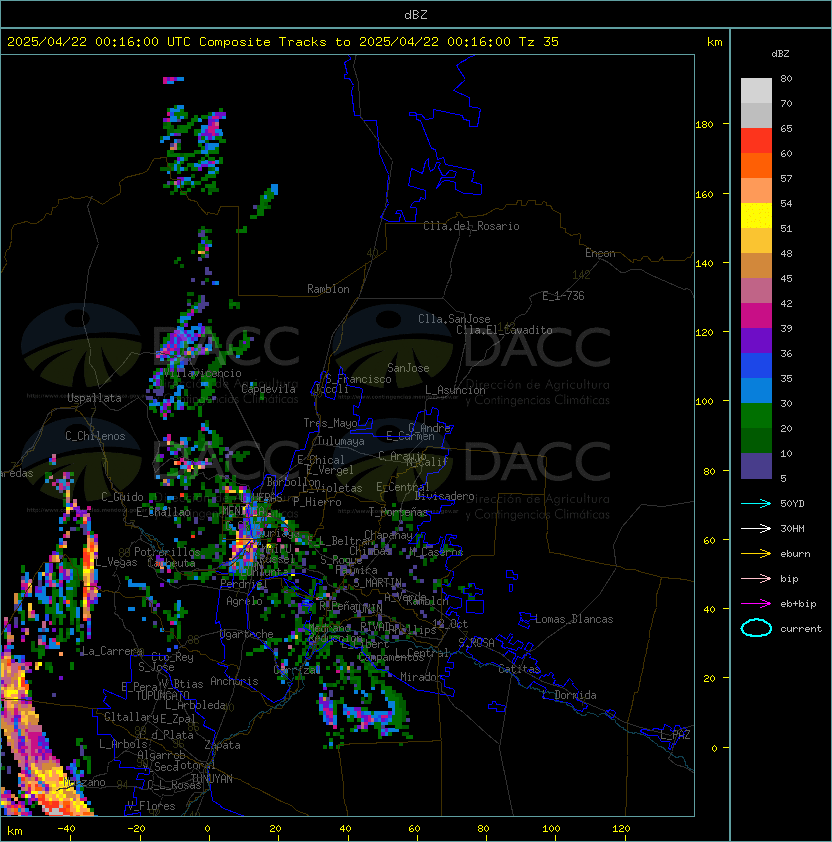Click the Lomas_Blancas map label
This screenshot has width=832, height=842.
click(x=574, y=619)
